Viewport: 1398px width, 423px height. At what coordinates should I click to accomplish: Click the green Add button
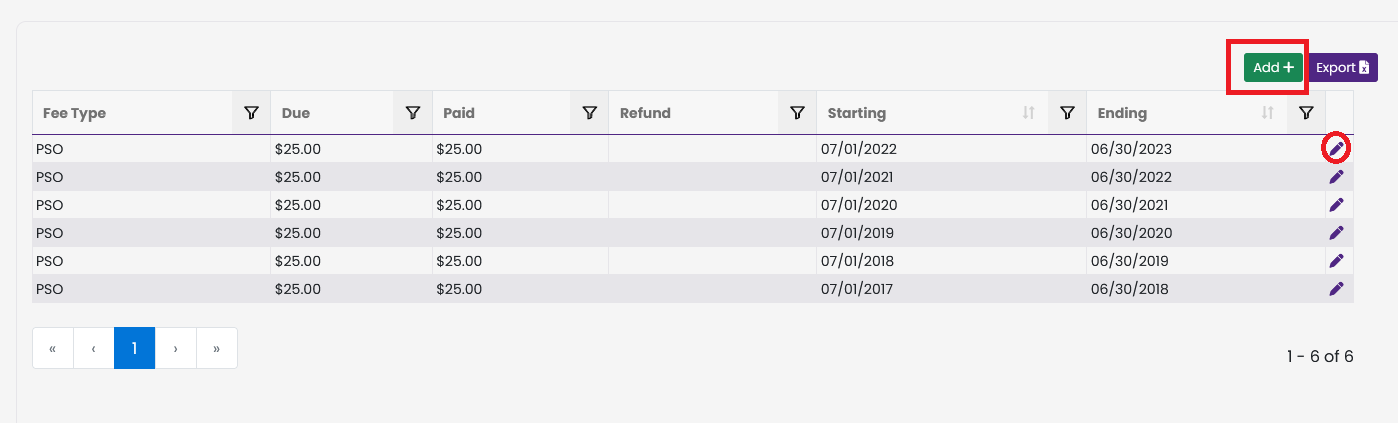pos(1273,68)
